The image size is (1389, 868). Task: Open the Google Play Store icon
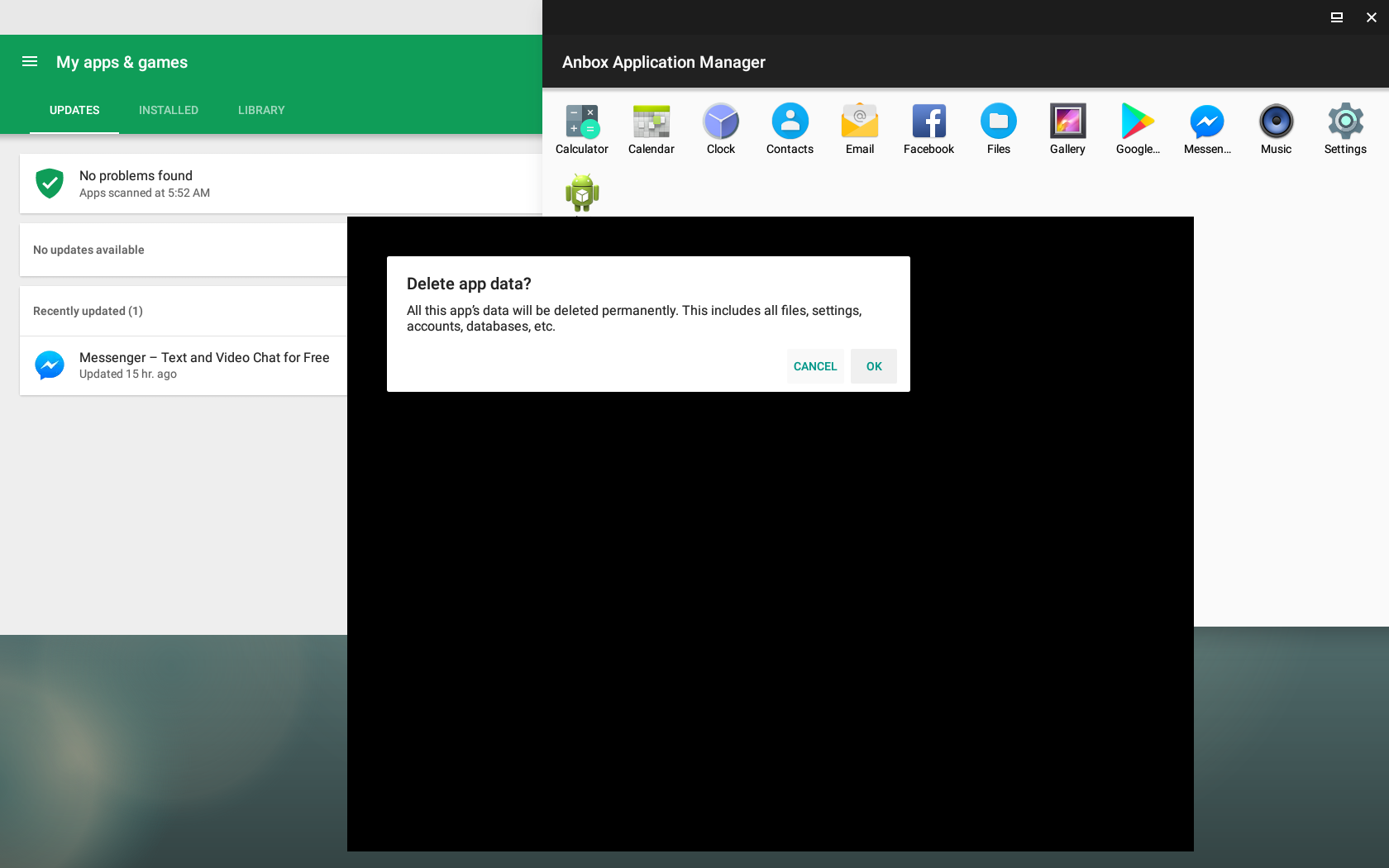[x=1138, y=122]
